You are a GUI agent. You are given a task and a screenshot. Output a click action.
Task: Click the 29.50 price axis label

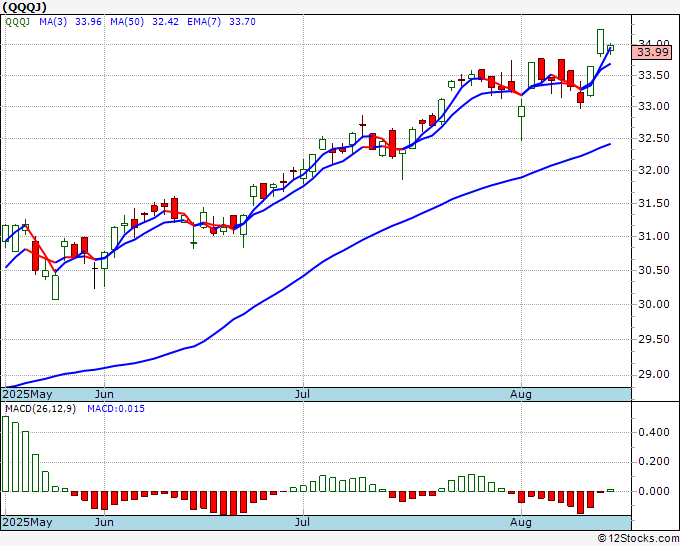tap(654, 339)
